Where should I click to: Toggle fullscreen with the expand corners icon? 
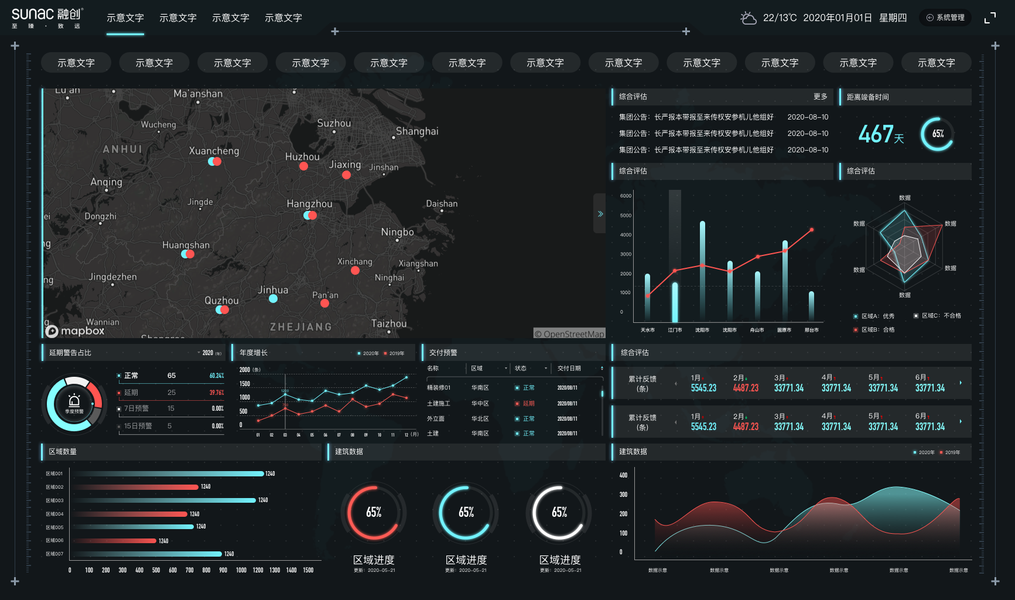(x=990, y=18)
